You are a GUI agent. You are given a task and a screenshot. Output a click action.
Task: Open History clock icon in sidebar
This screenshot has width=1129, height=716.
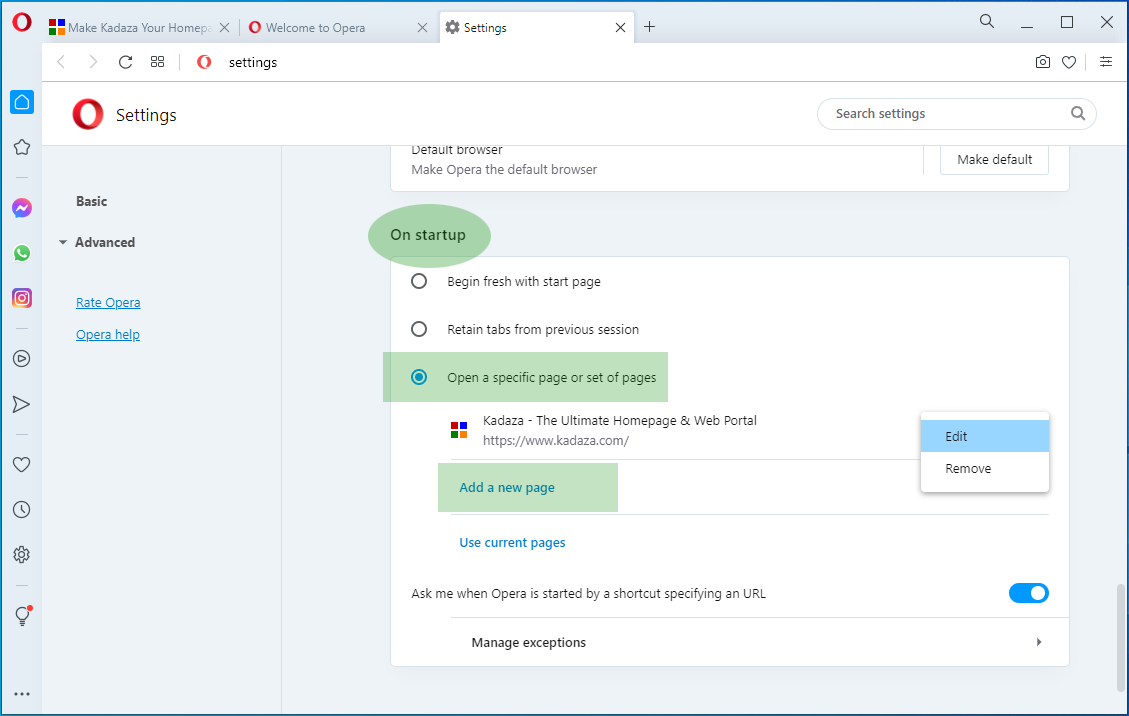point(22,510)
